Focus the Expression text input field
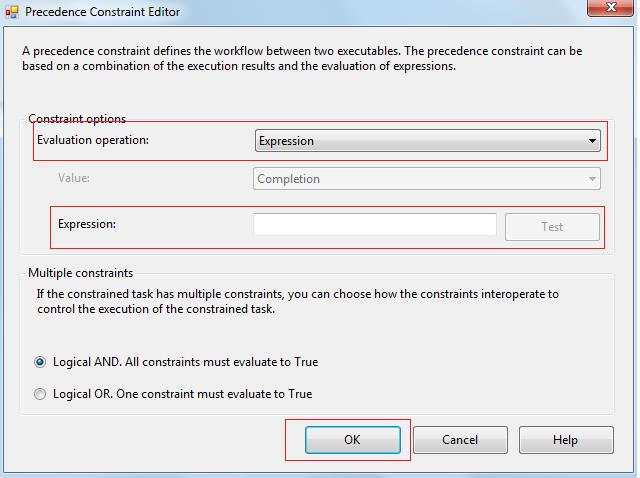 (x=375, y=225)
